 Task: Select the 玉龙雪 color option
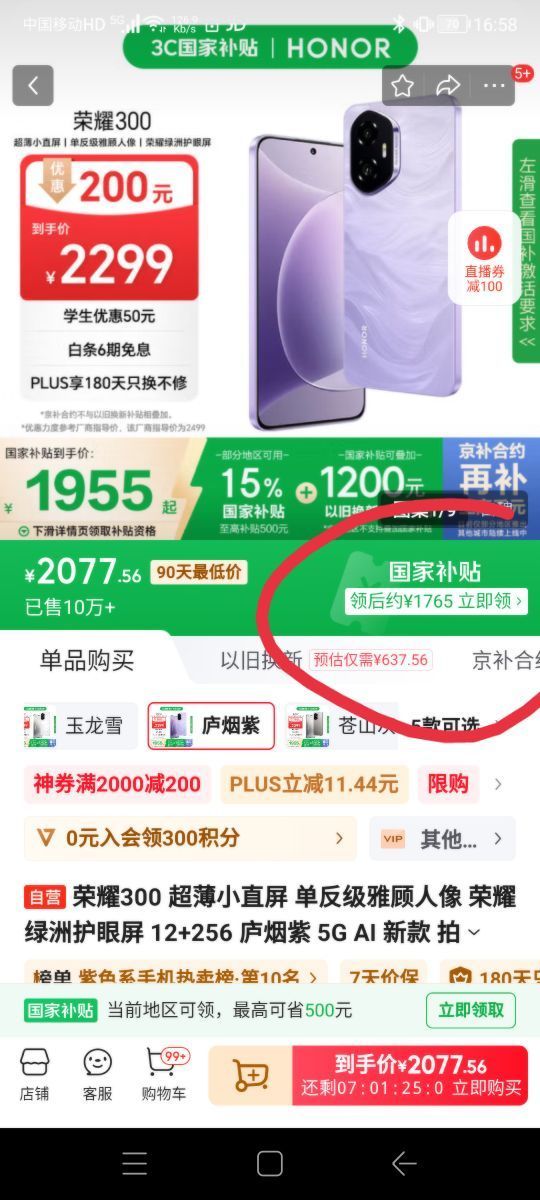tap(80, 725)
